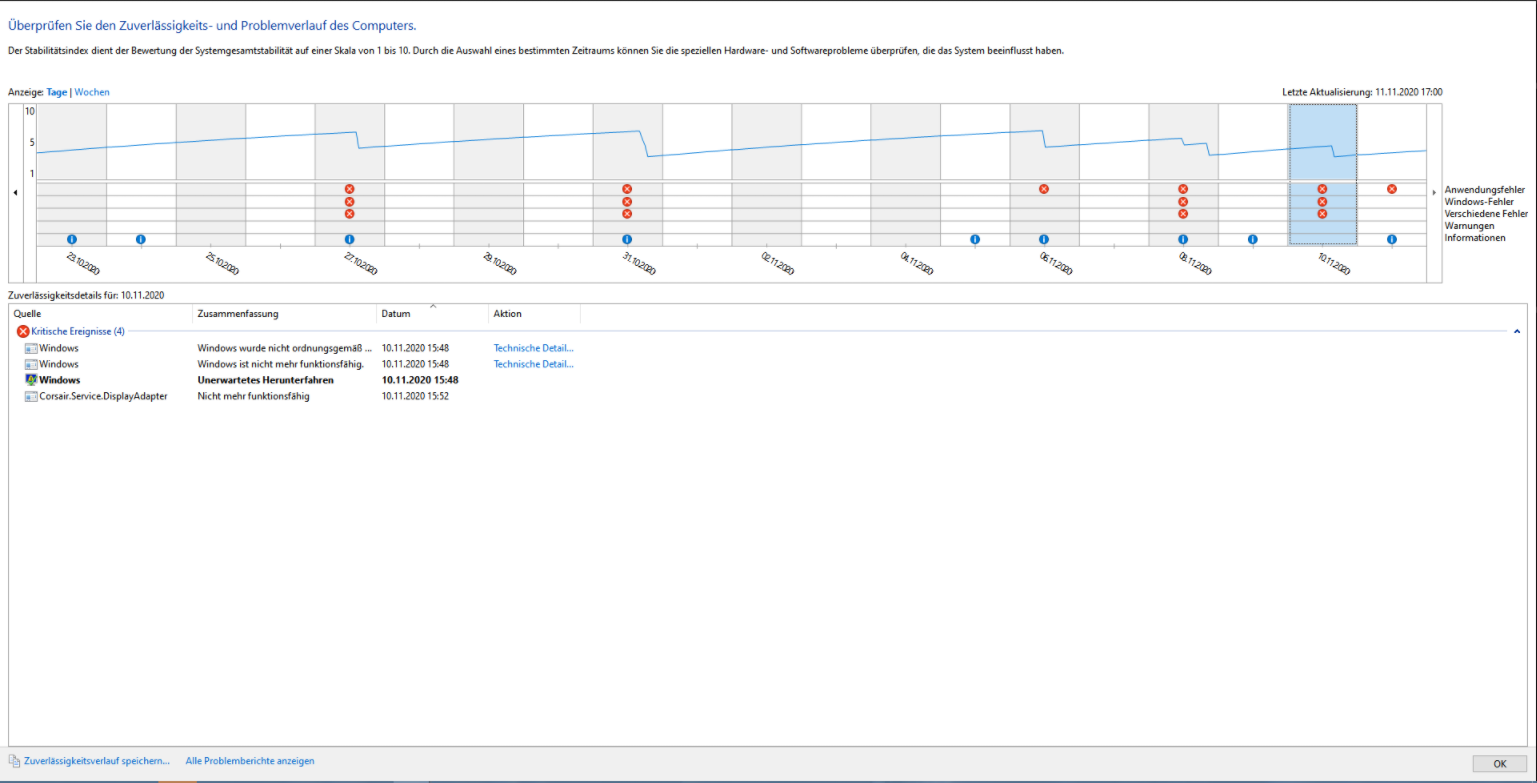Sort list by Quelle column
Image resolution: width=1537 pixels, height=783 pixels.
coord(101,314)
